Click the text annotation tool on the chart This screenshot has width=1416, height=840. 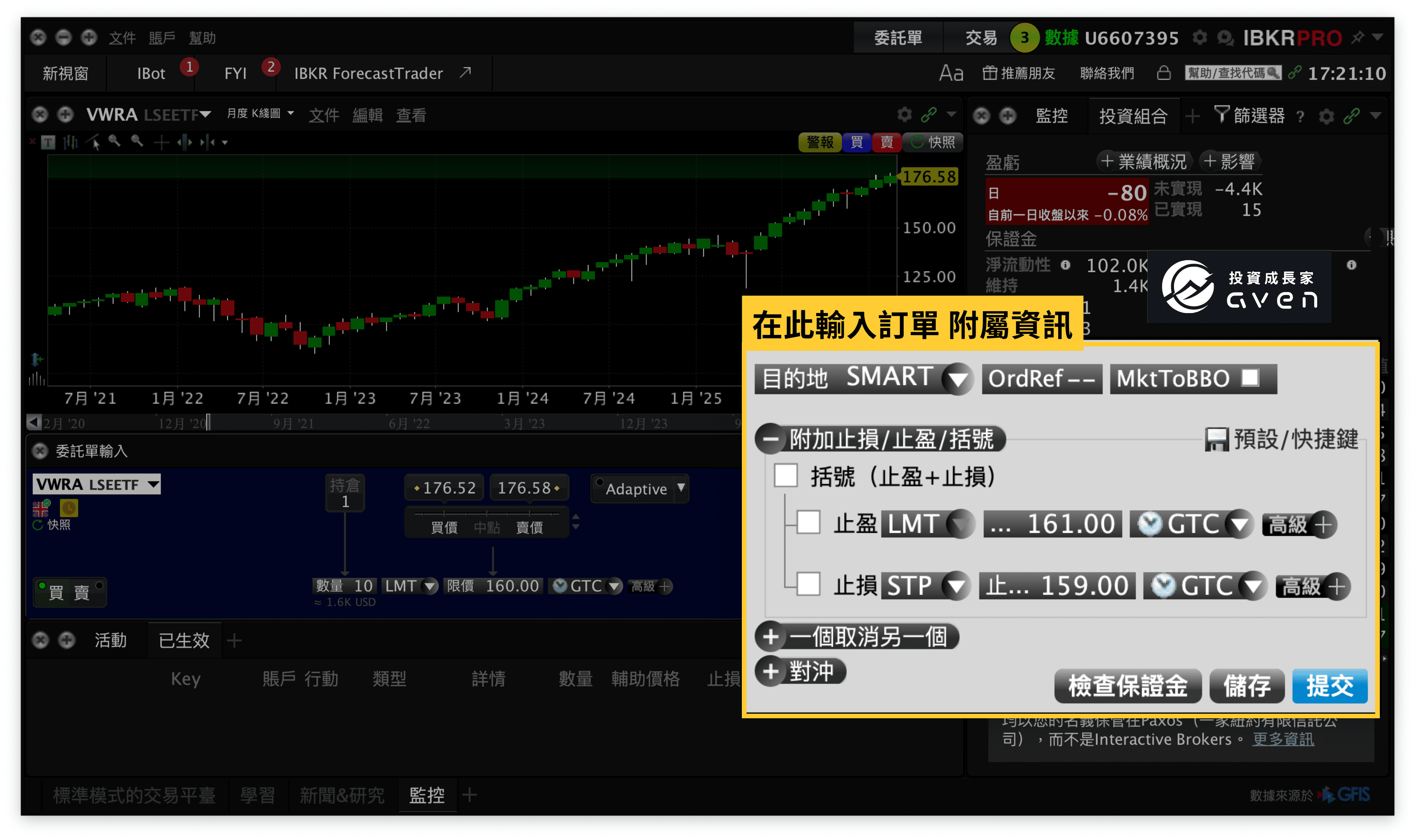(48, 143)
